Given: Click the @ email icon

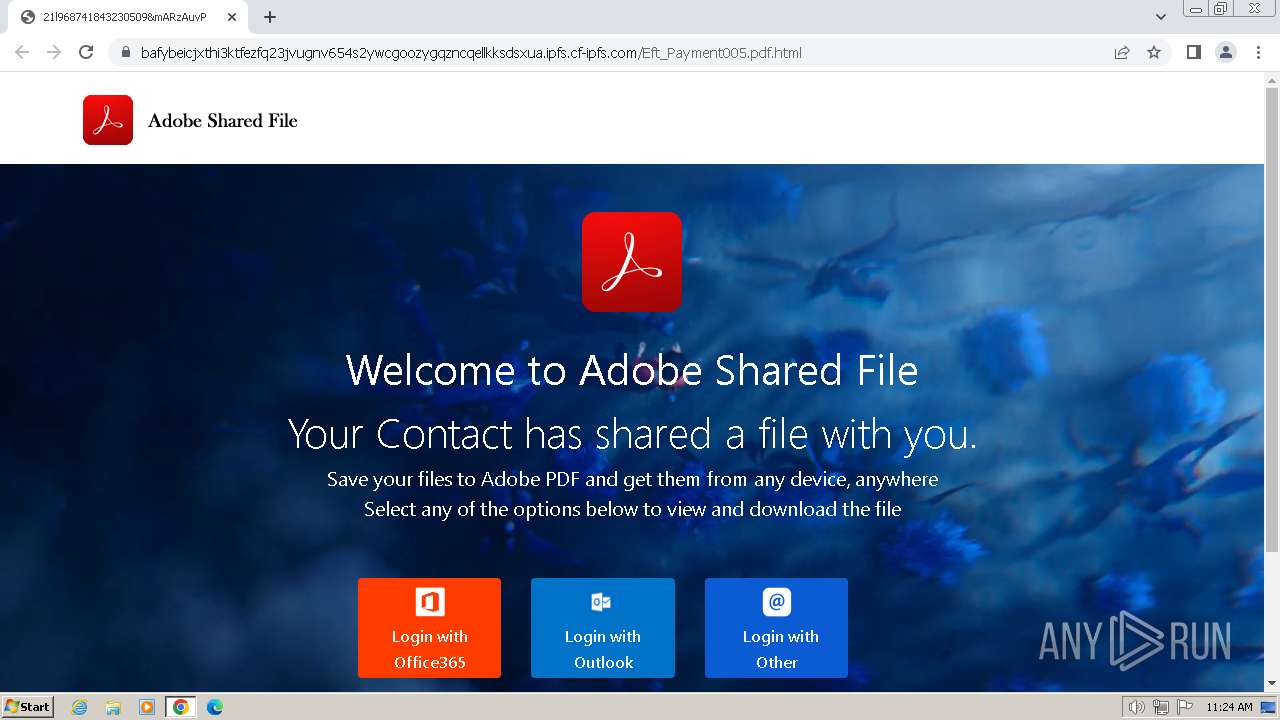Looking at the screenshot, I should [x=777, y=602].
